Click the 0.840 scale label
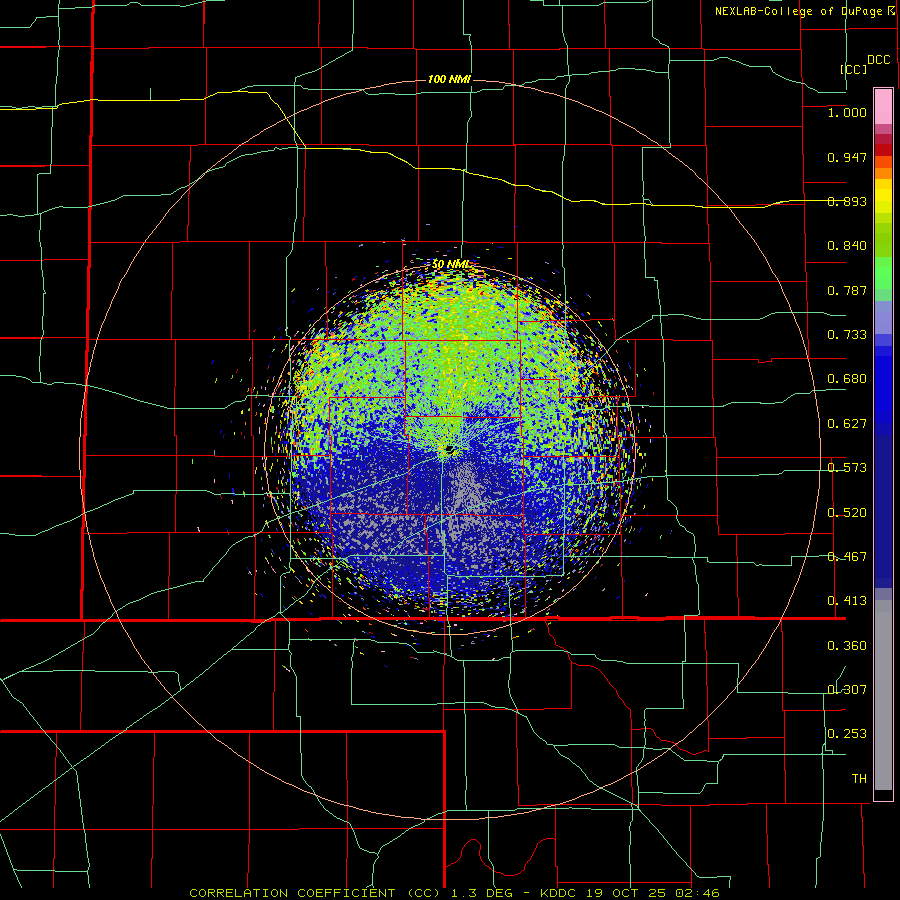The height and width of the screenshot is (900, 900). [847, 246]
